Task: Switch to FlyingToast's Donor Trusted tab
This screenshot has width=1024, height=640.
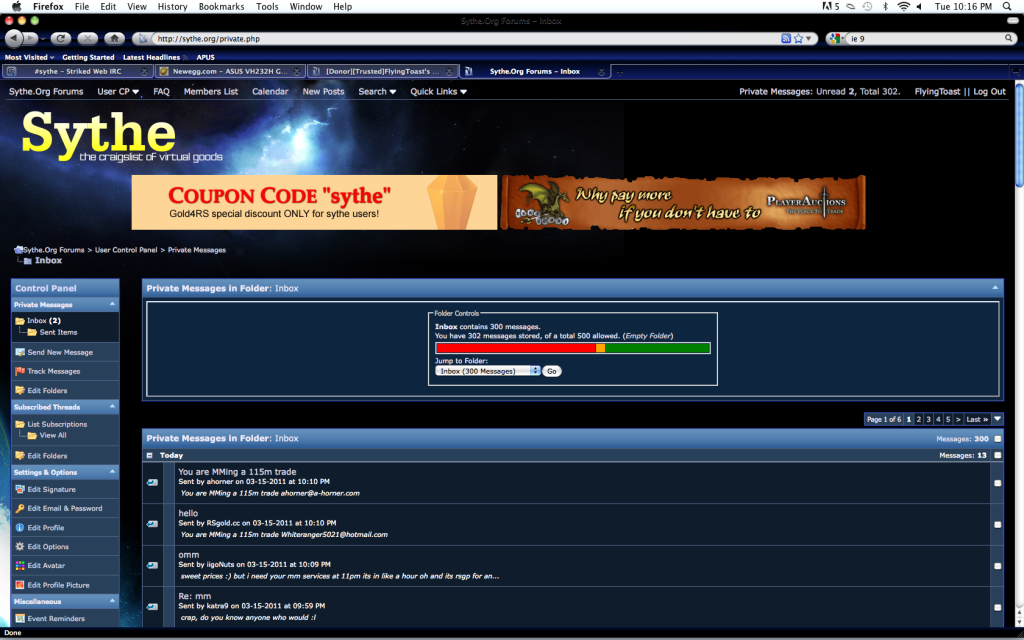Action: tap(383, 71)
